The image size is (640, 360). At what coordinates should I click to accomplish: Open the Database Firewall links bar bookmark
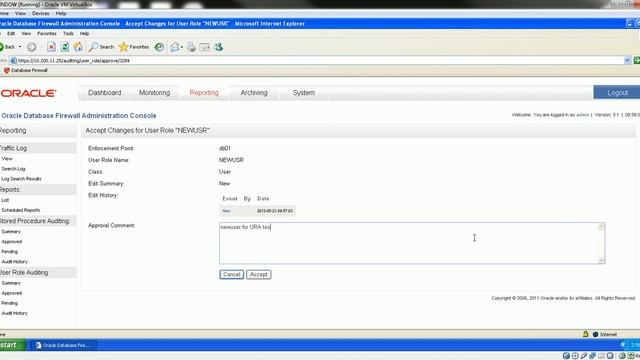pyautogui.click(x=25, y=70)
